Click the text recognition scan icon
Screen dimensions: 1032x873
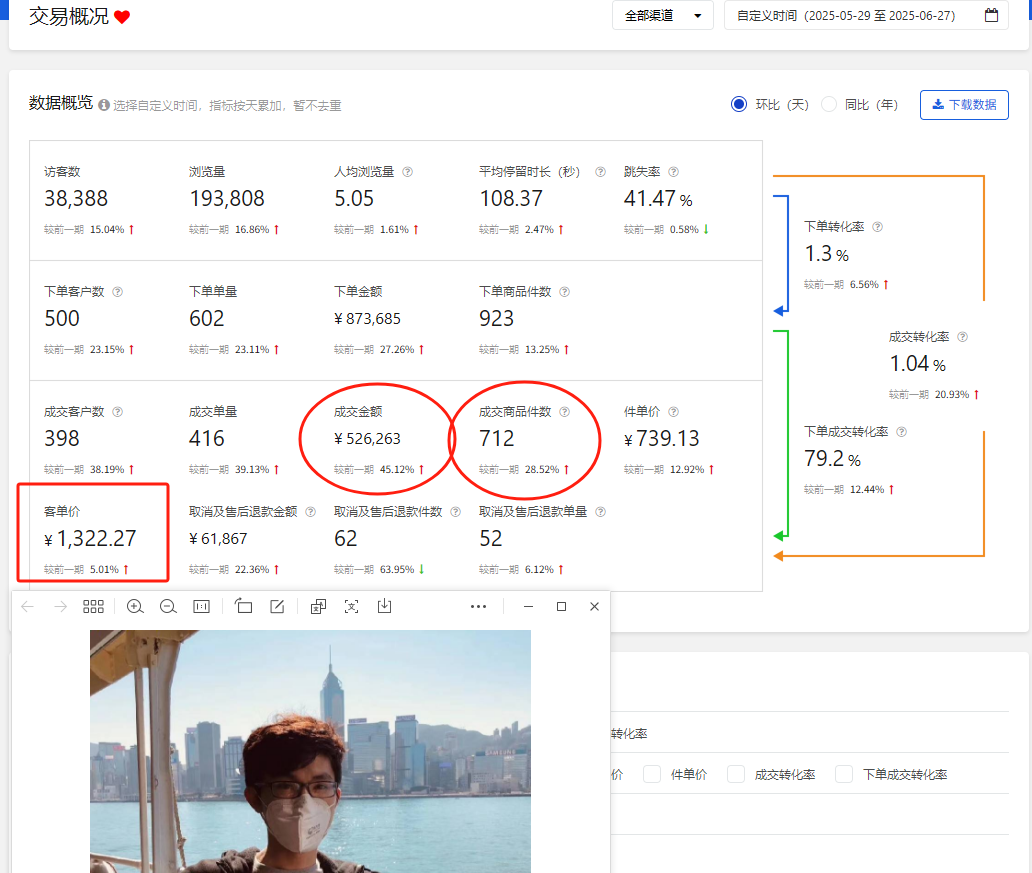coord(351,607)
